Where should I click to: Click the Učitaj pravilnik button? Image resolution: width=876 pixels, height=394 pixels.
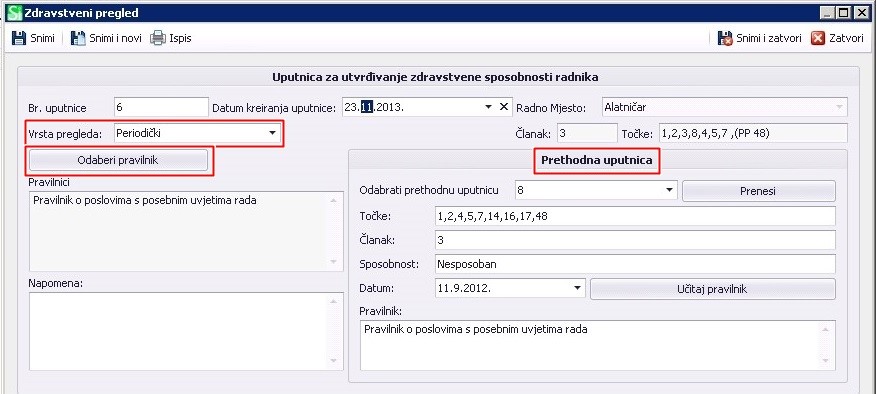coord(712,289)
